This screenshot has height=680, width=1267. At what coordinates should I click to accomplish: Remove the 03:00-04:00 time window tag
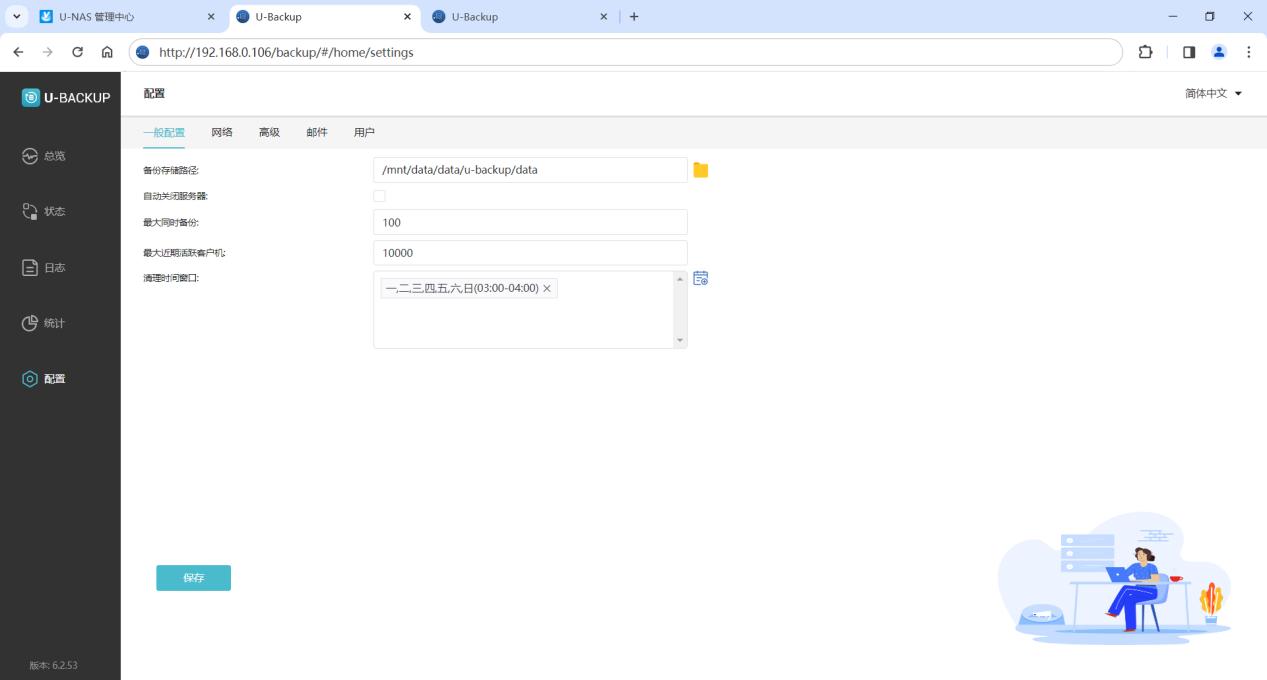[x=547, y=288]
